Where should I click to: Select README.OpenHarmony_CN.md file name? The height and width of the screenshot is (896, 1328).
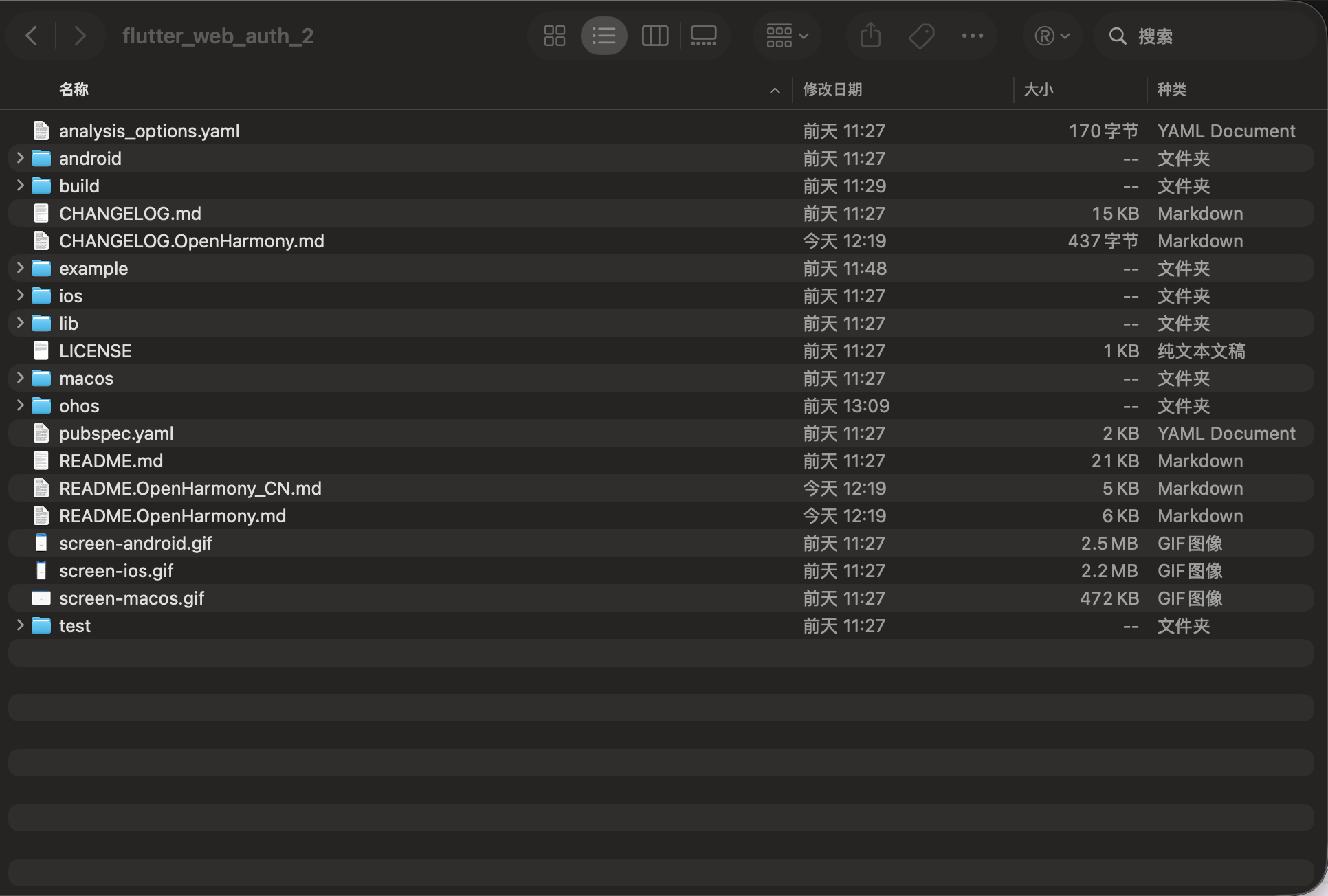click(190, 488)
